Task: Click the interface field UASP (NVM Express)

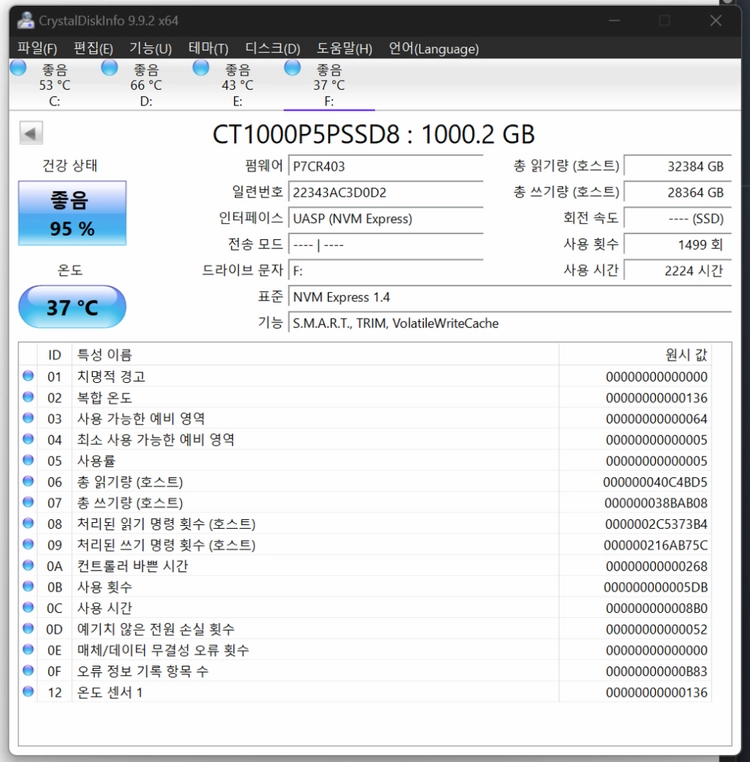Action: pos(386,219)
